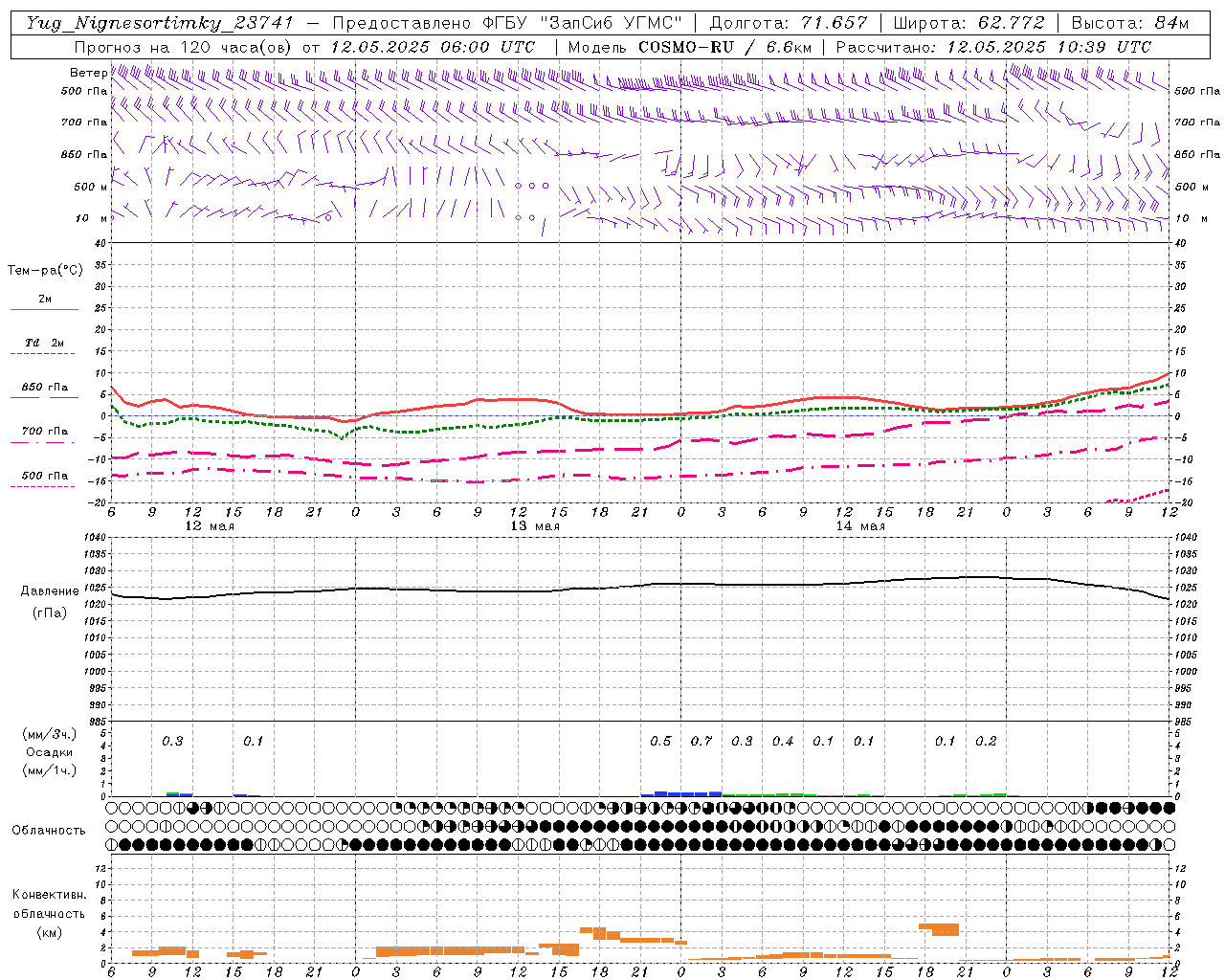Click the forecast start text 12.05.2025 06:00 UTC
1225x980 pixels.
[433, 47]
